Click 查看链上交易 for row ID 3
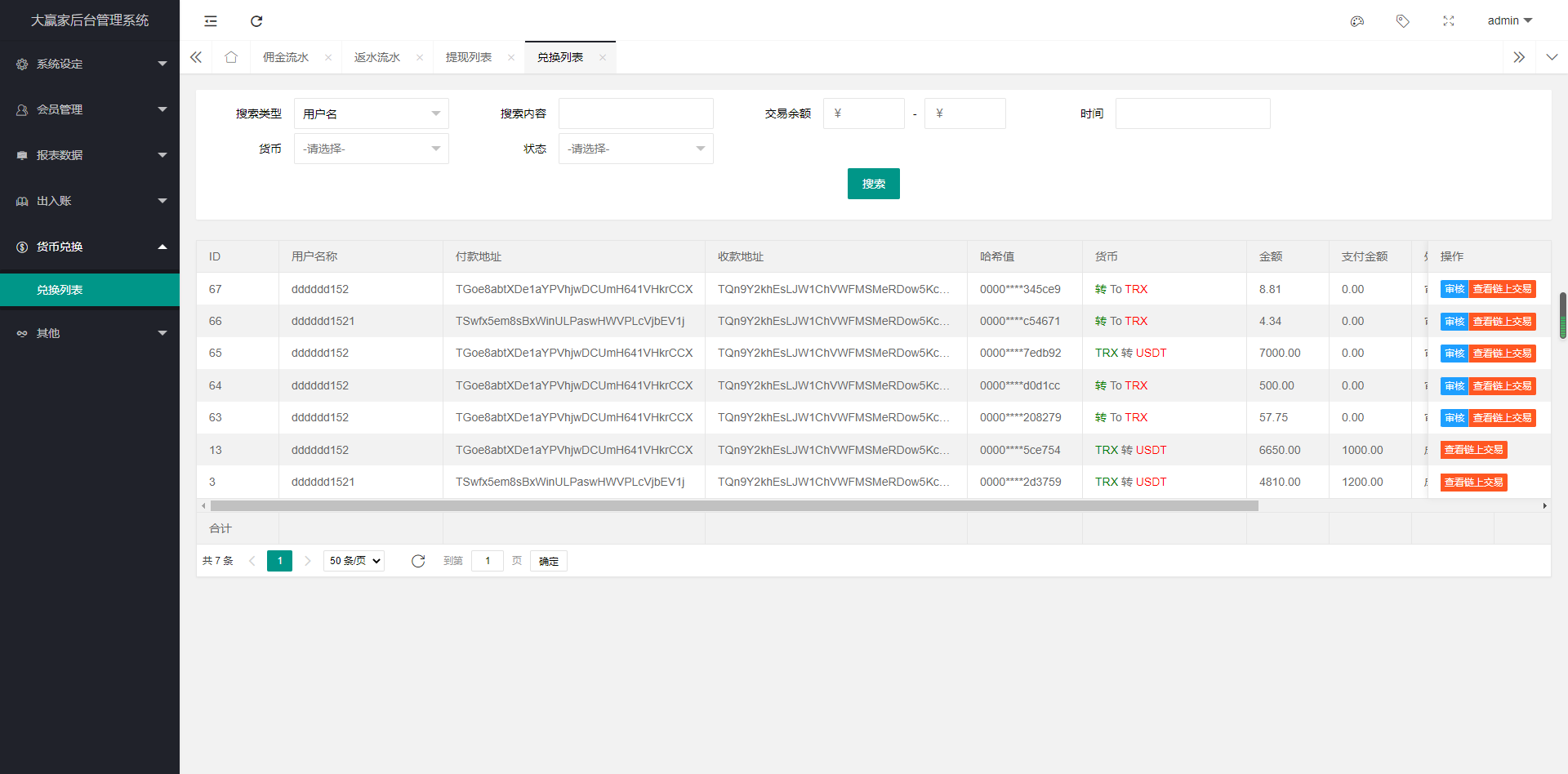The height and width of the screenshot is (774, 1568). (x=1474, y=483)
